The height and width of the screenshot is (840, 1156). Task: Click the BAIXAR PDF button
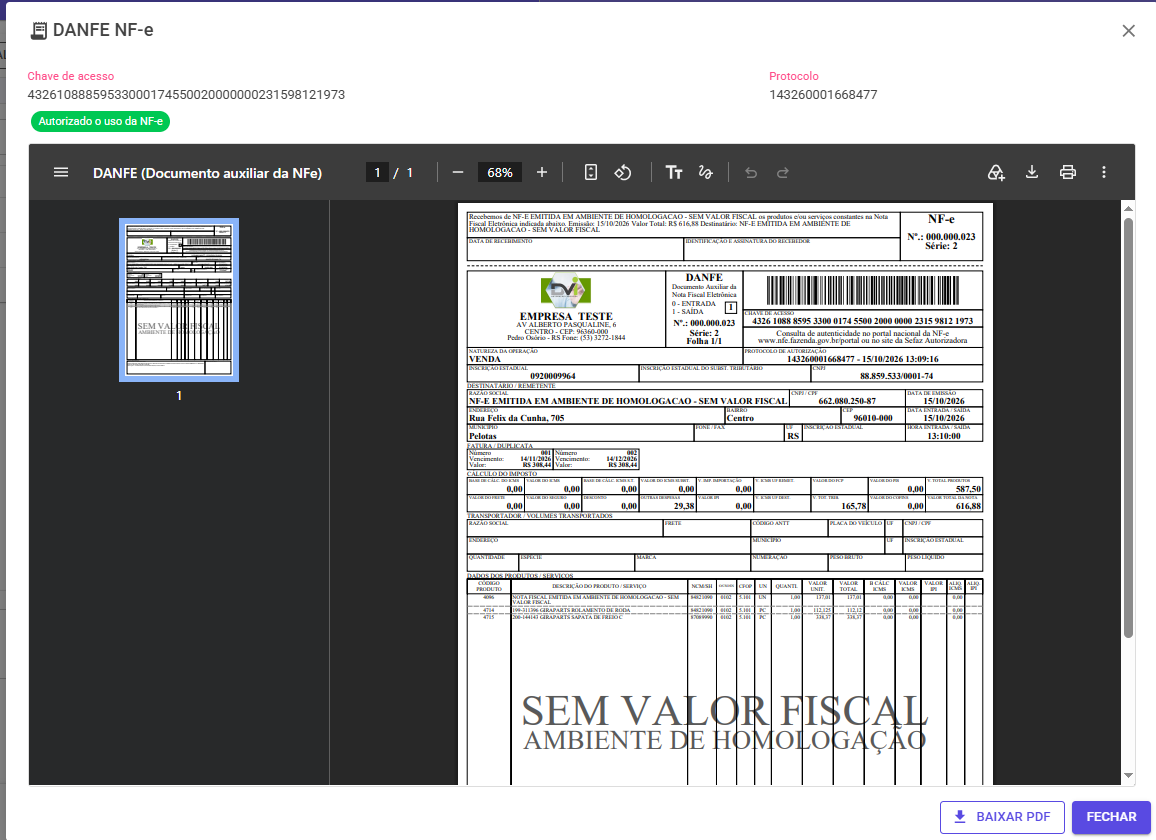pos(1002,817)
